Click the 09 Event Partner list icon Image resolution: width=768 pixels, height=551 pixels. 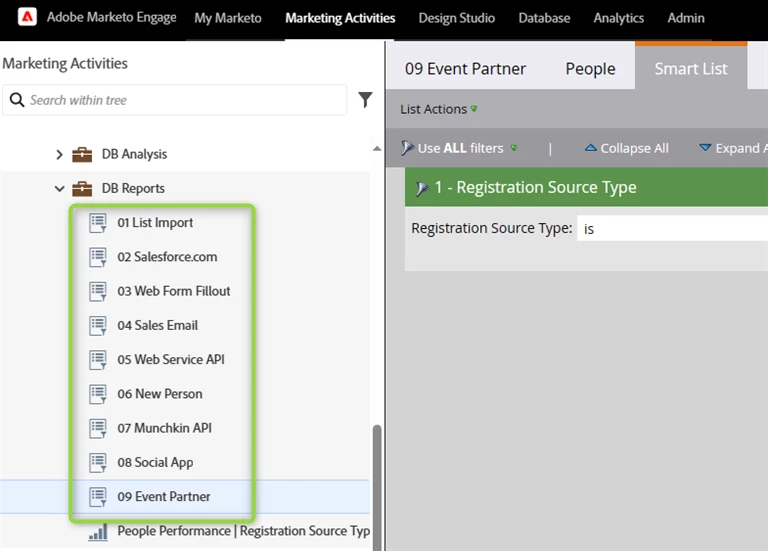(98, 497)
